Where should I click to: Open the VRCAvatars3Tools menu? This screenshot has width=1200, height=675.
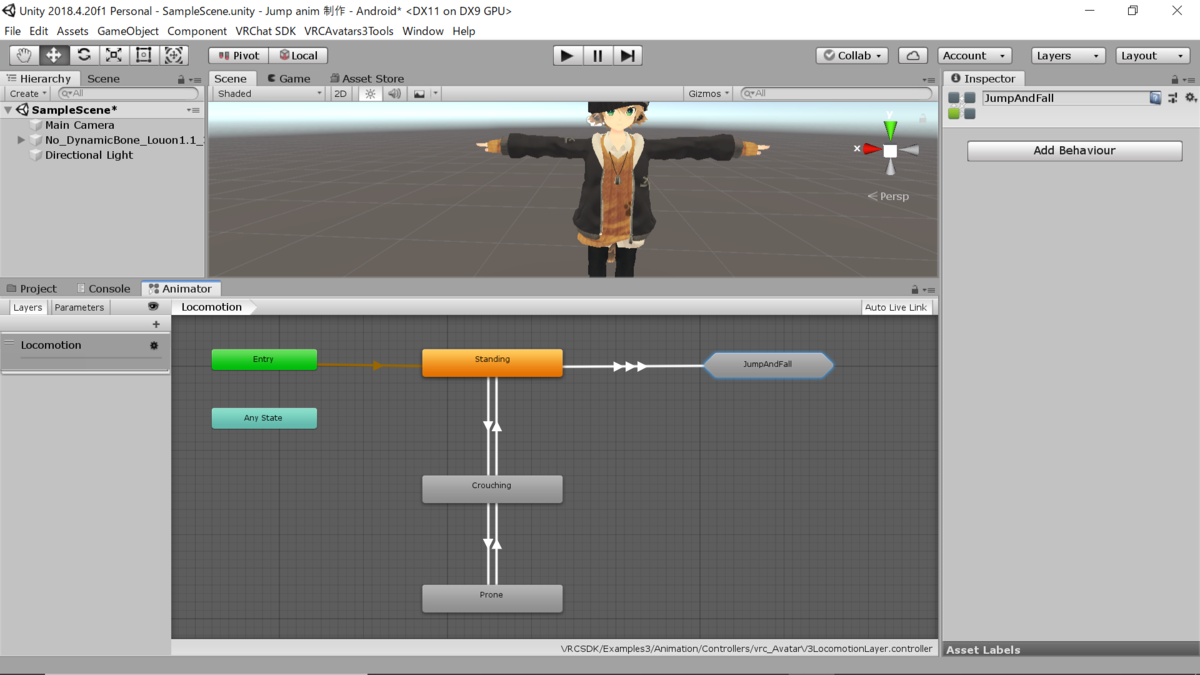coord(349,31)
